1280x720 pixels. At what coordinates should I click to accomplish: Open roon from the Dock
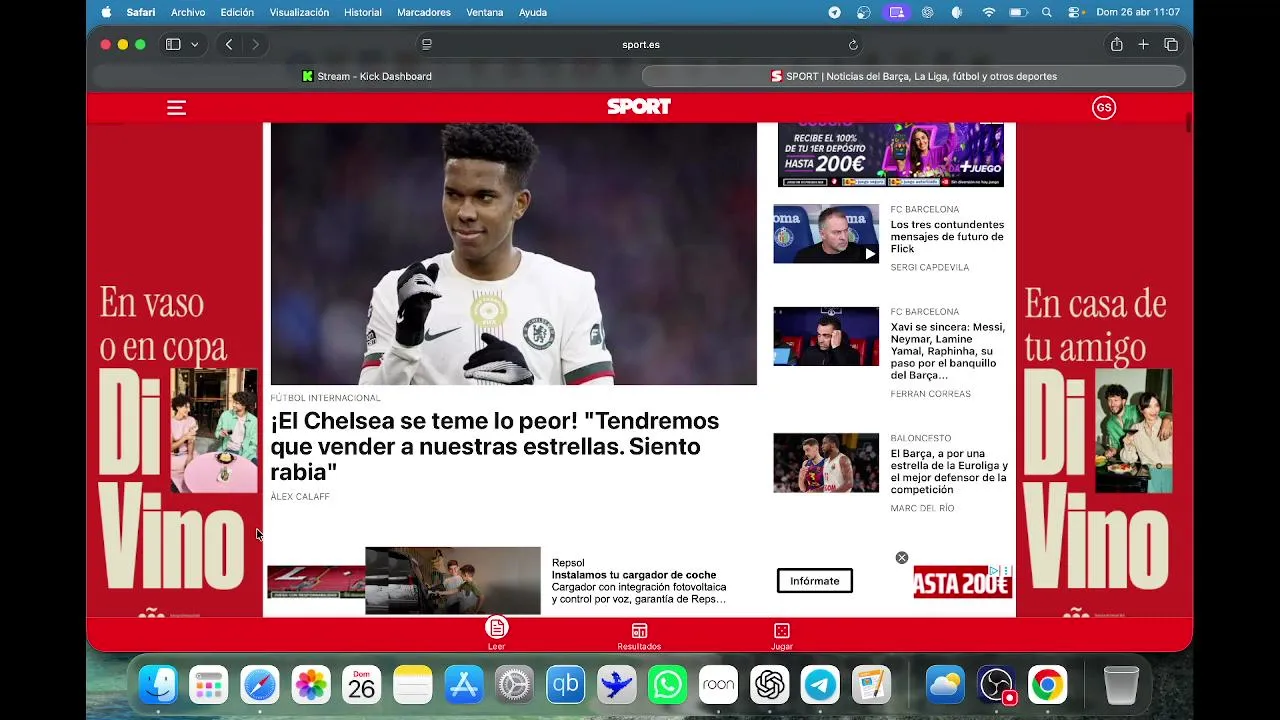(718, 685)
